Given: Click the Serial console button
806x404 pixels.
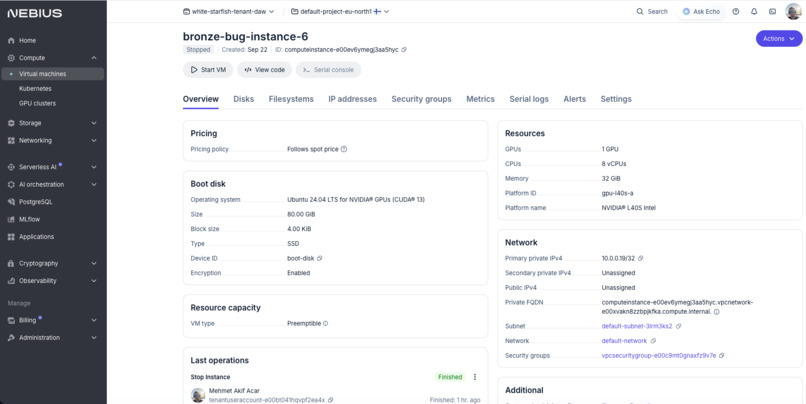Looking at the screenshot, I should coord(328,70).
